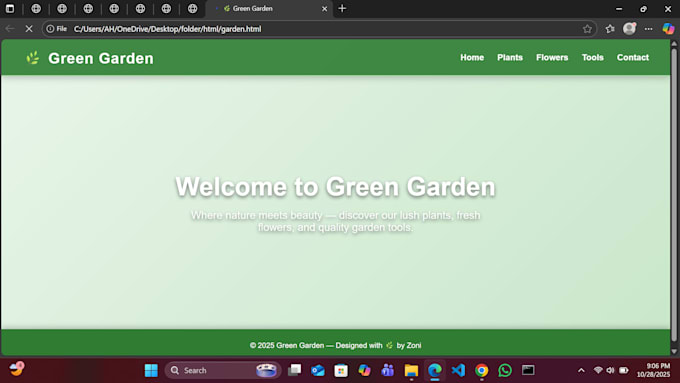
Task: Open Microsoft Store from taskbar
Action: click(341, 370)
